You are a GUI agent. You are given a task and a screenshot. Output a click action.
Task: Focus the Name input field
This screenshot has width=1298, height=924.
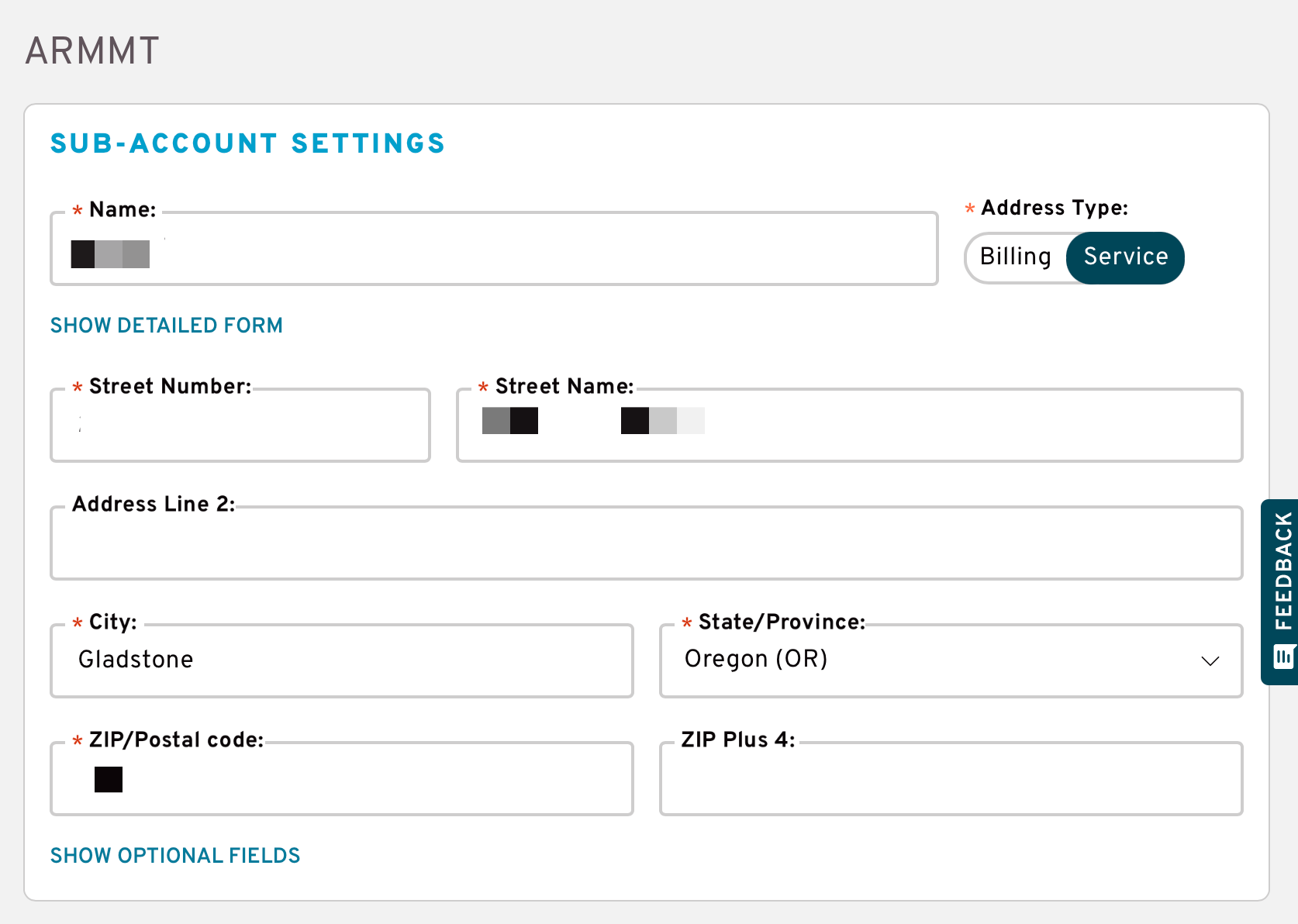pos(494,249)
